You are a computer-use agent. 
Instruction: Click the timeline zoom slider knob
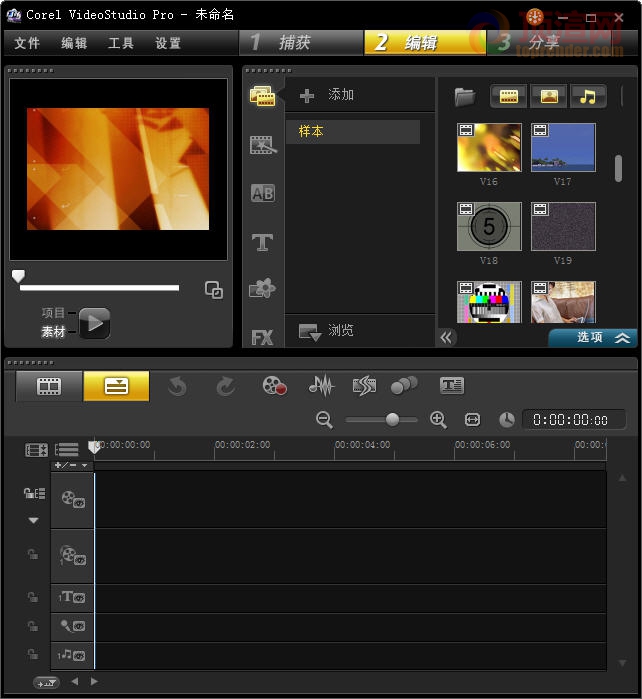pyautogui.click(x=392, y=419)
